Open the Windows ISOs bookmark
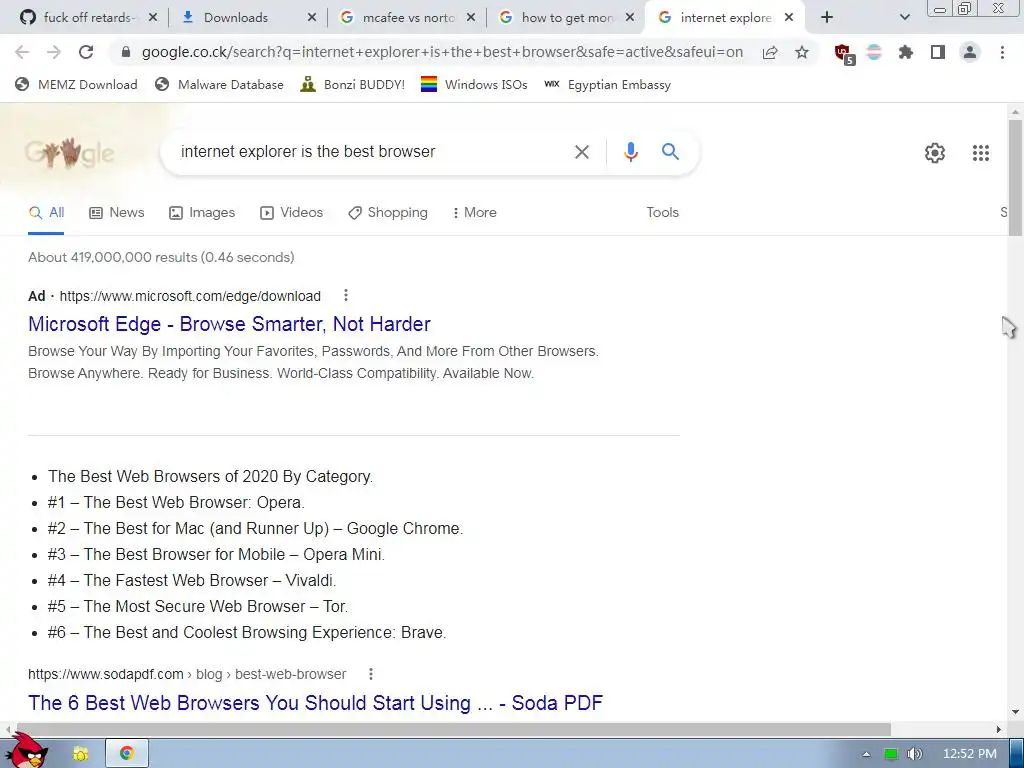The image size is (1024, 768). (474, 84)
